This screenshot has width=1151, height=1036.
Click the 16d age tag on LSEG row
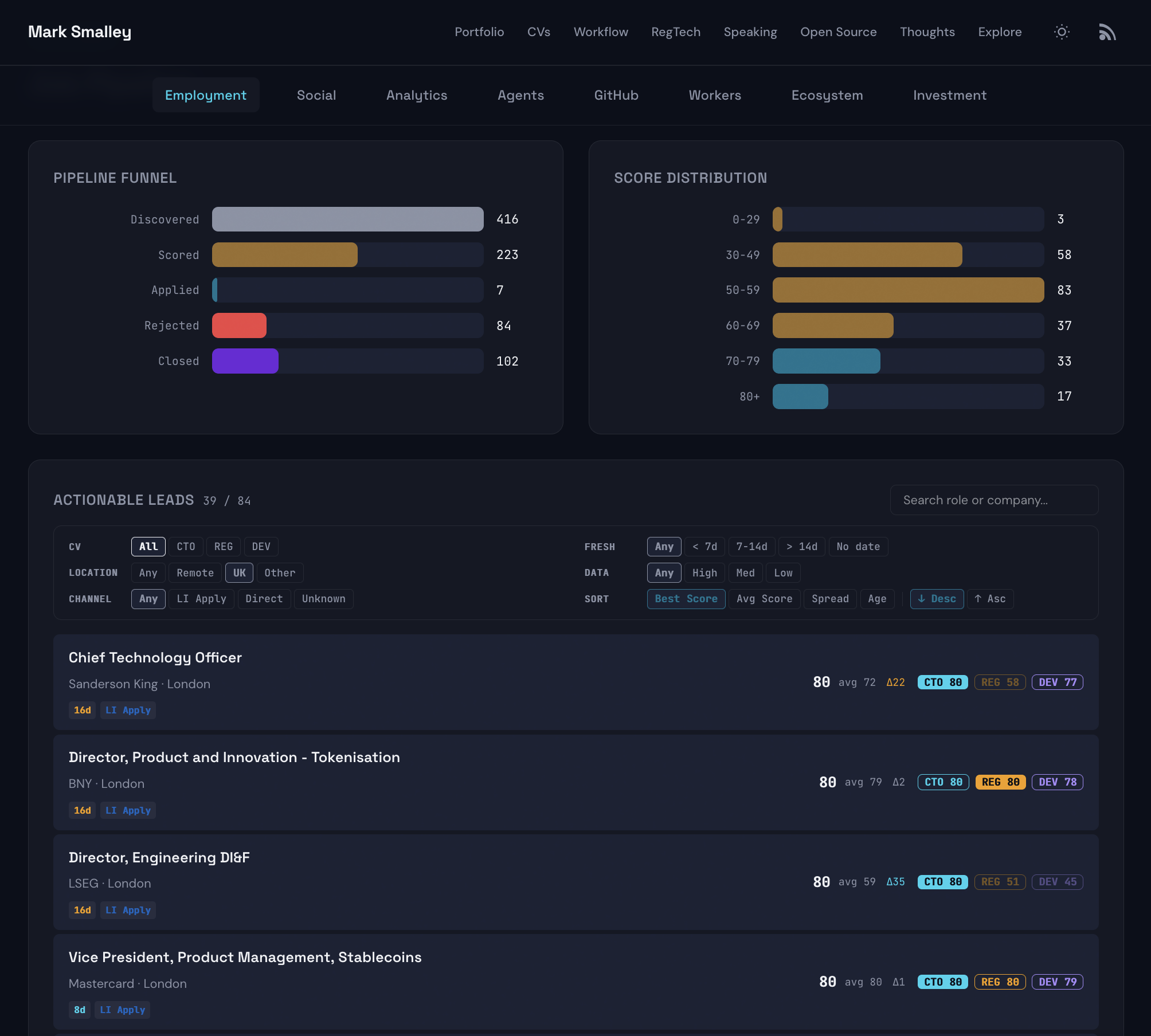click(x=83, y=910)
